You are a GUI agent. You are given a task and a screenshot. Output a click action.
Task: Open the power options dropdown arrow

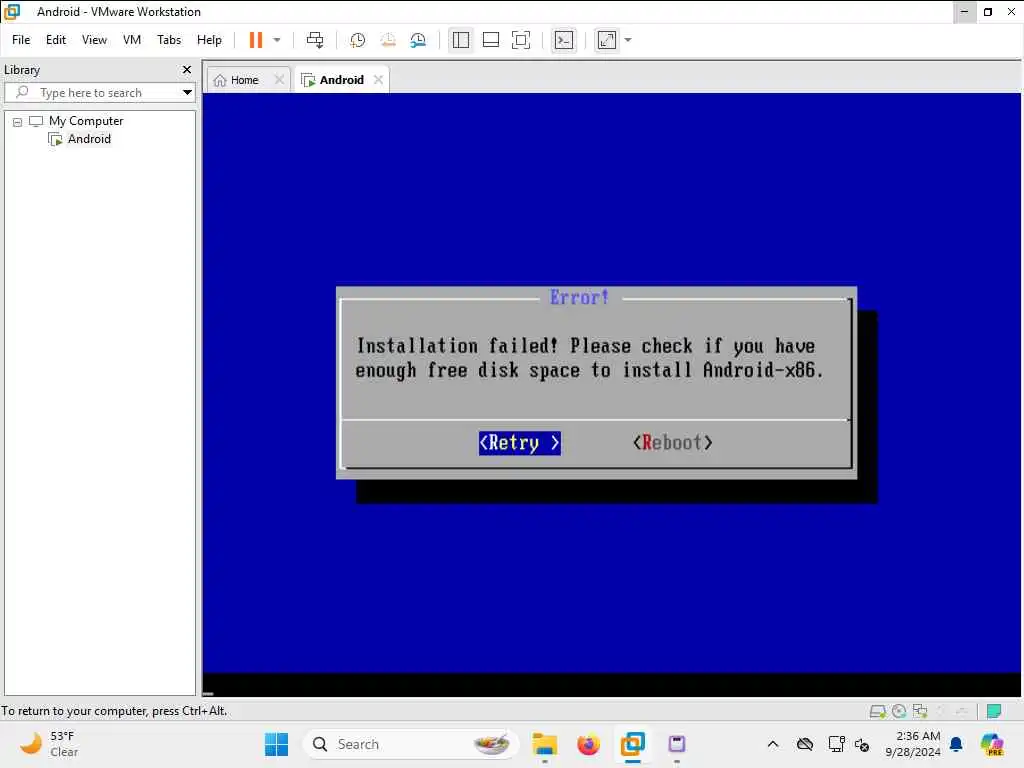tap(277, 40)
